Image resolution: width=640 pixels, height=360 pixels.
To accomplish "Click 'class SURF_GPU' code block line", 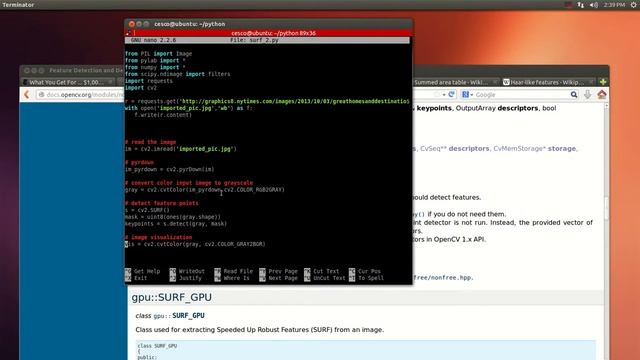I will (157, 346).
